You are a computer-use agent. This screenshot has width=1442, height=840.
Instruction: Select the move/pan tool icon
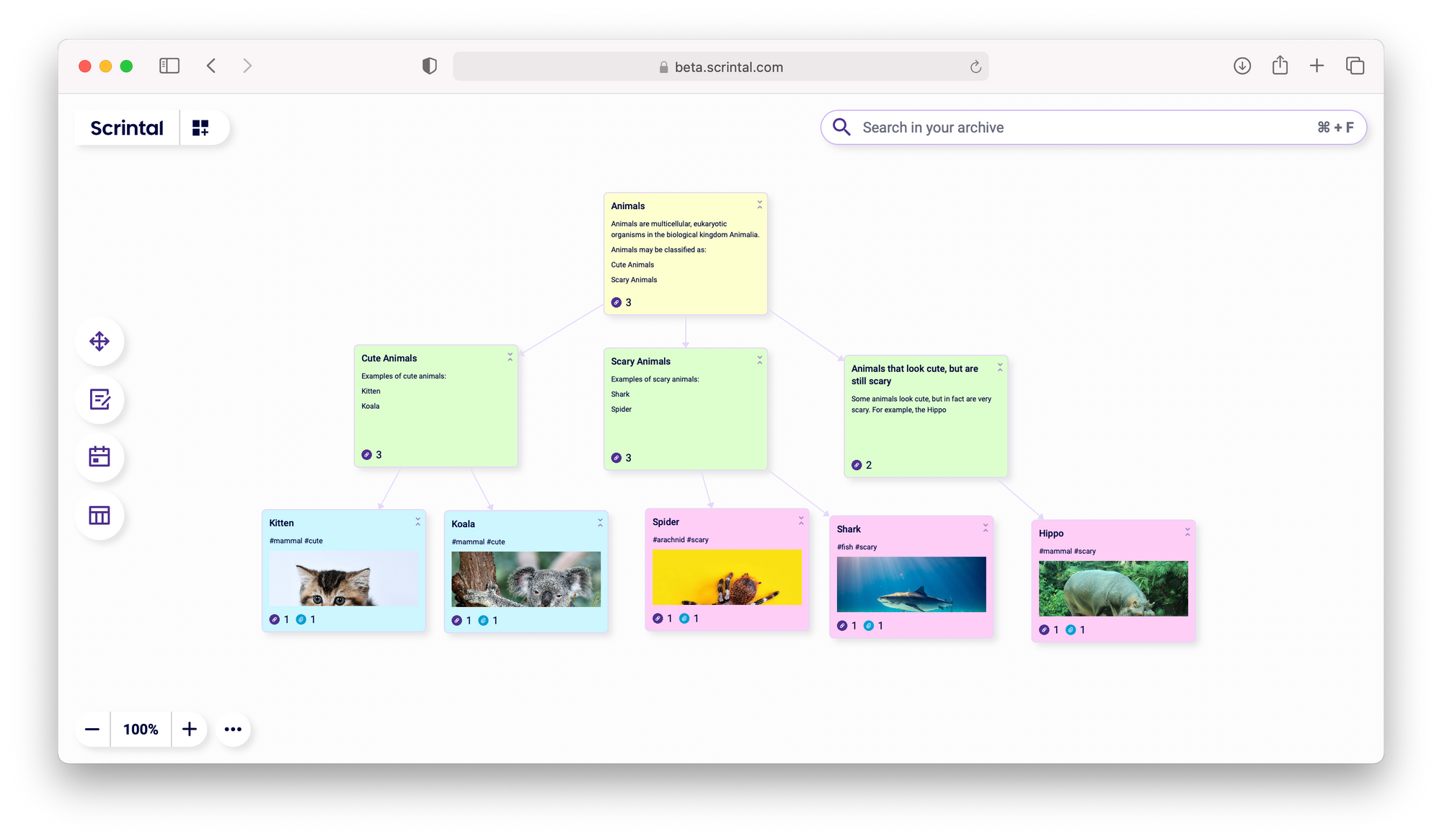pyautogui.click(x=99, y=341)
